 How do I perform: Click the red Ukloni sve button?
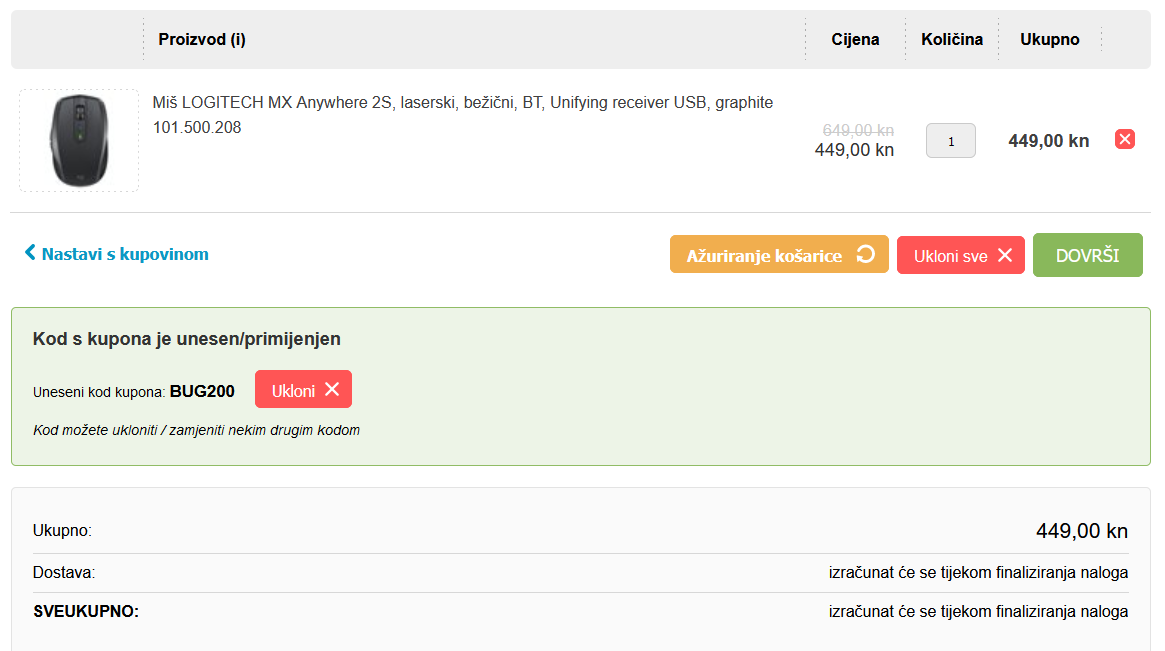961,255
